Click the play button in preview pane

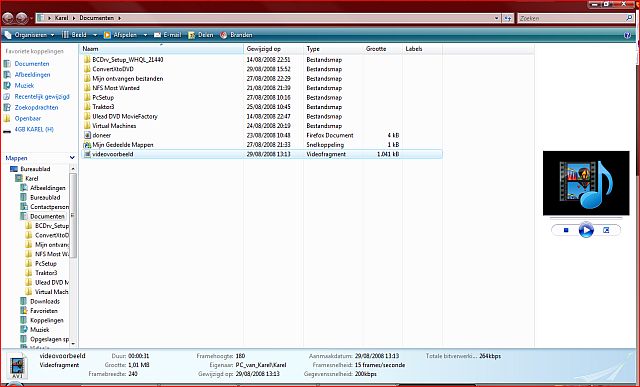(586, 230)
